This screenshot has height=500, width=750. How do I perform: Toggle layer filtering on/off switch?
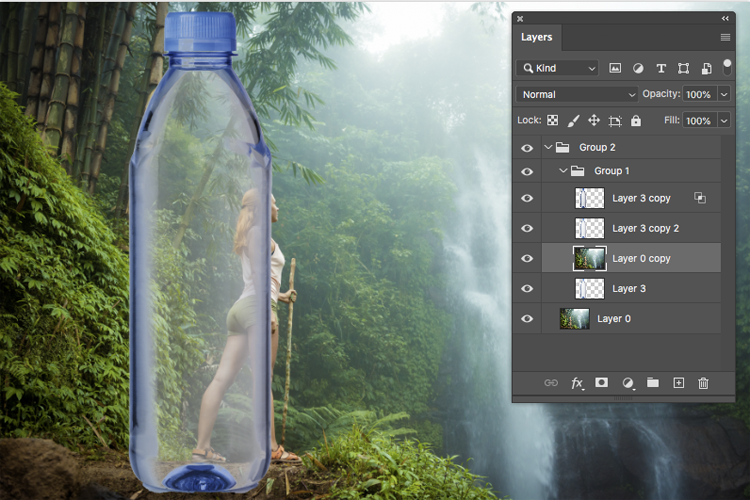727,67
